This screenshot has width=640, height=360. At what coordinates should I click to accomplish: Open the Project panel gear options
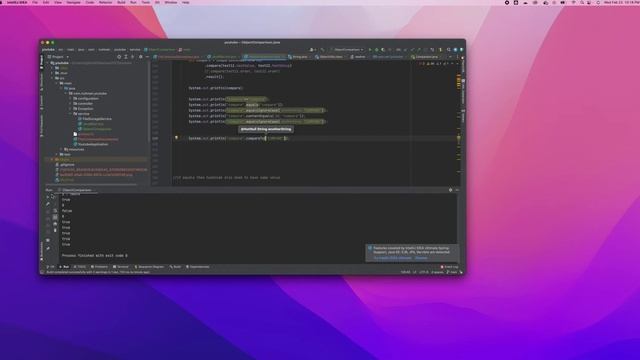[141, 57]
